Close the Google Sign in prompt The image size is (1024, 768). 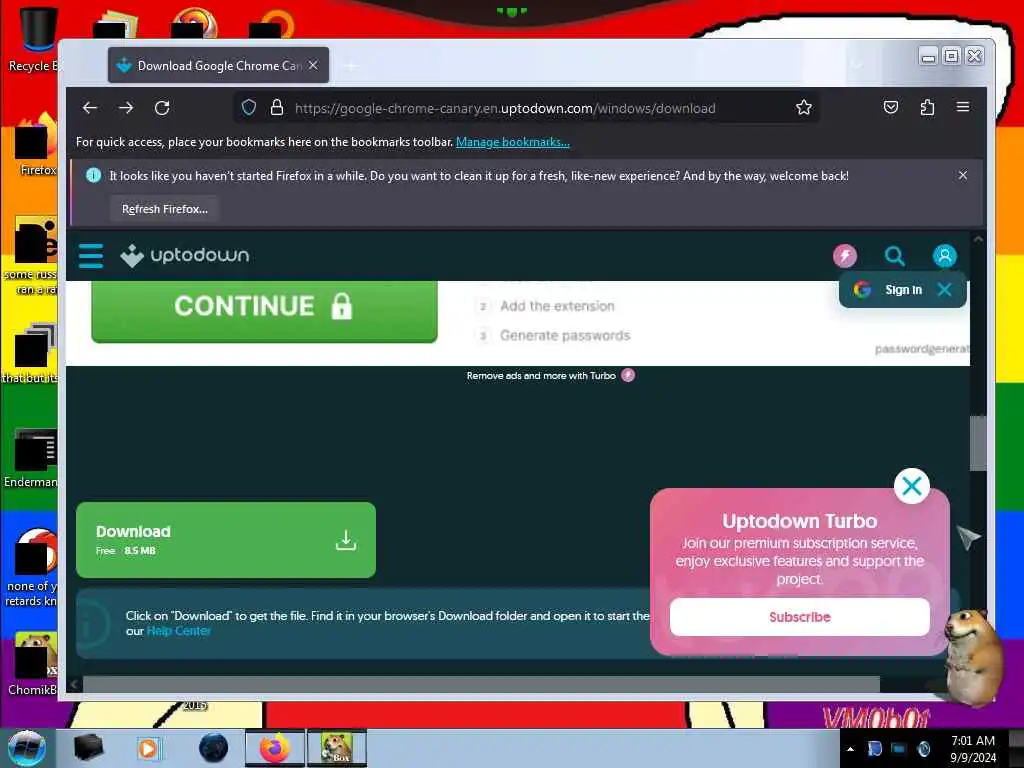pos(944,289)
